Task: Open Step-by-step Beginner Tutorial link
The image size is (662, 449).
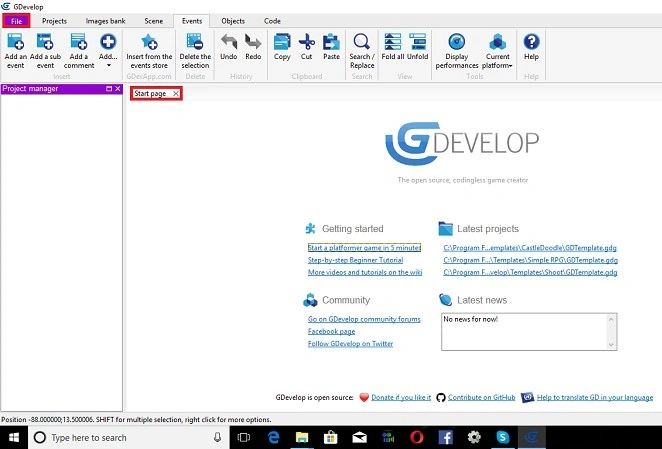Action: click(x=355, y=260)
